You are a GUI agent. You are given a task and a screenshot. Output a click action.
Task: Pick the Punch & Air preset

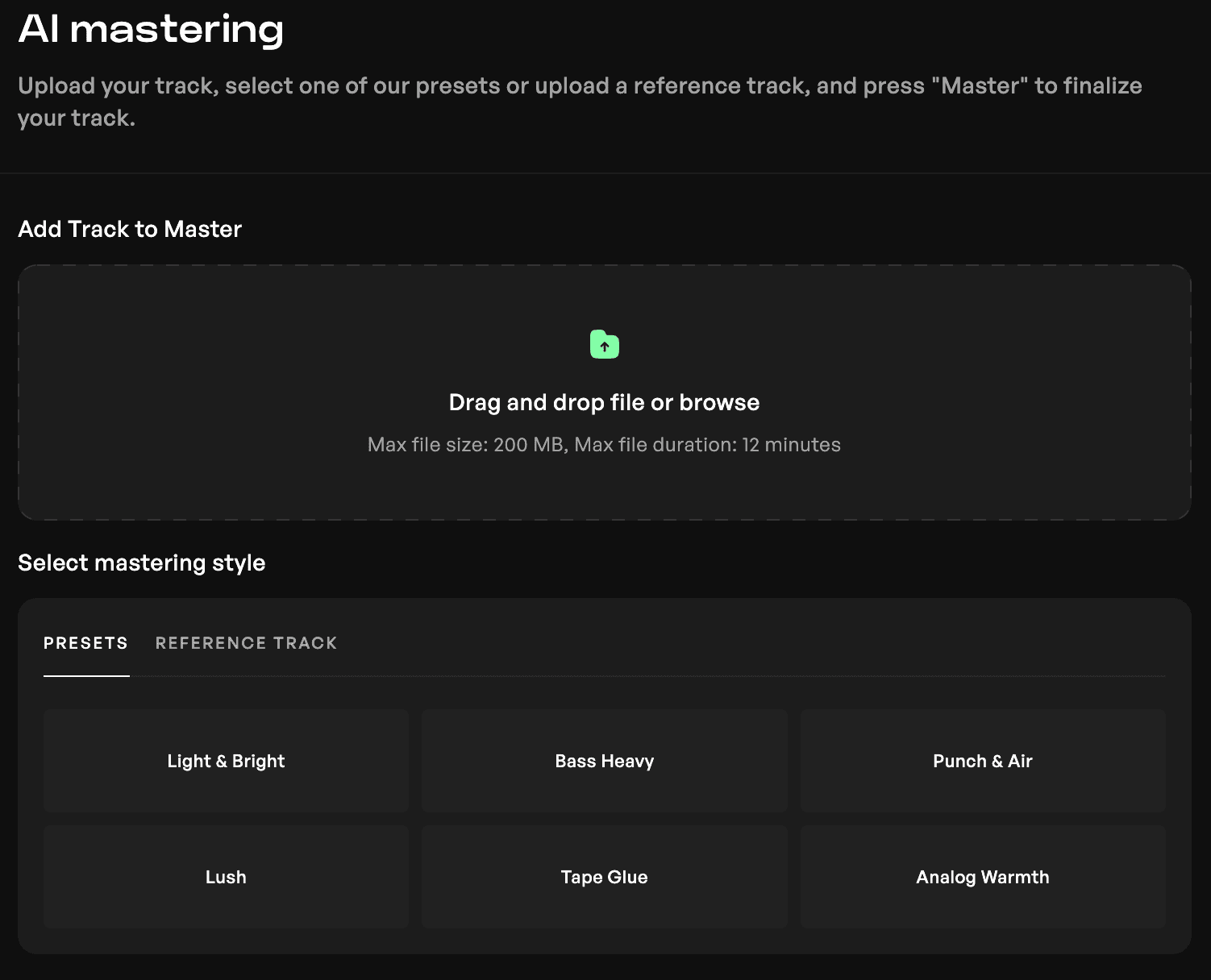click(x=983, y=761)
